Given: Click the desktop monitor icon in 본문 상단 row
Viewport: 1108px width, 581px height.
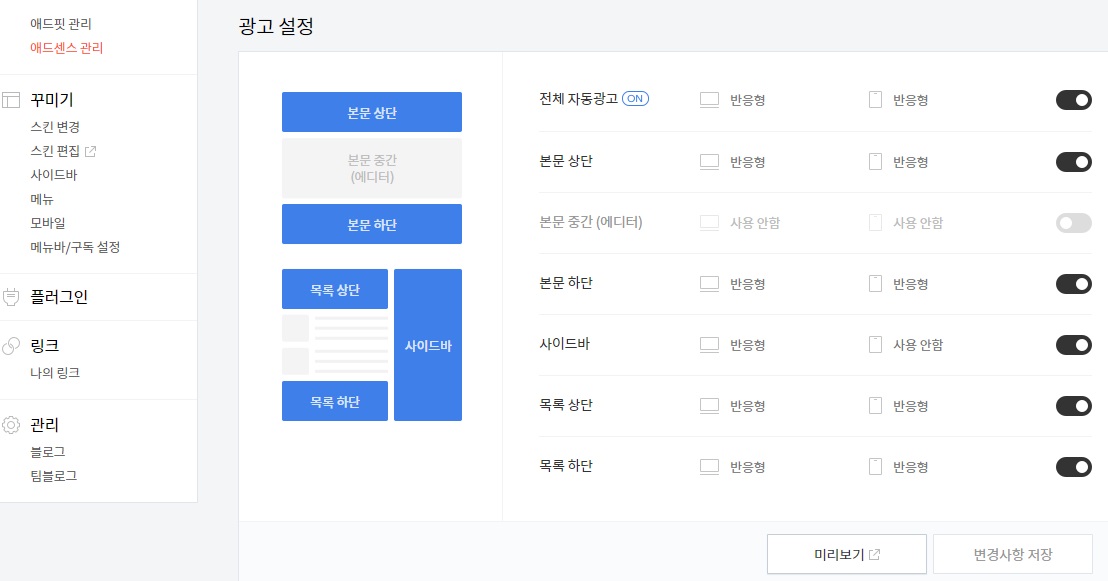Looking at the screenshot, I should 709,162.
